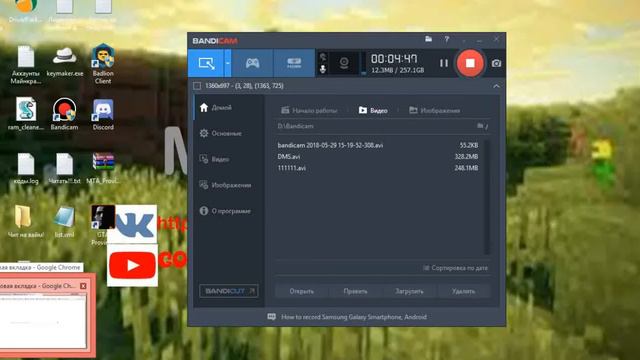The width and height of the screenshot is (640, 360).
Task: Toggle the webcam overlay icon
Action: (344, 63)
